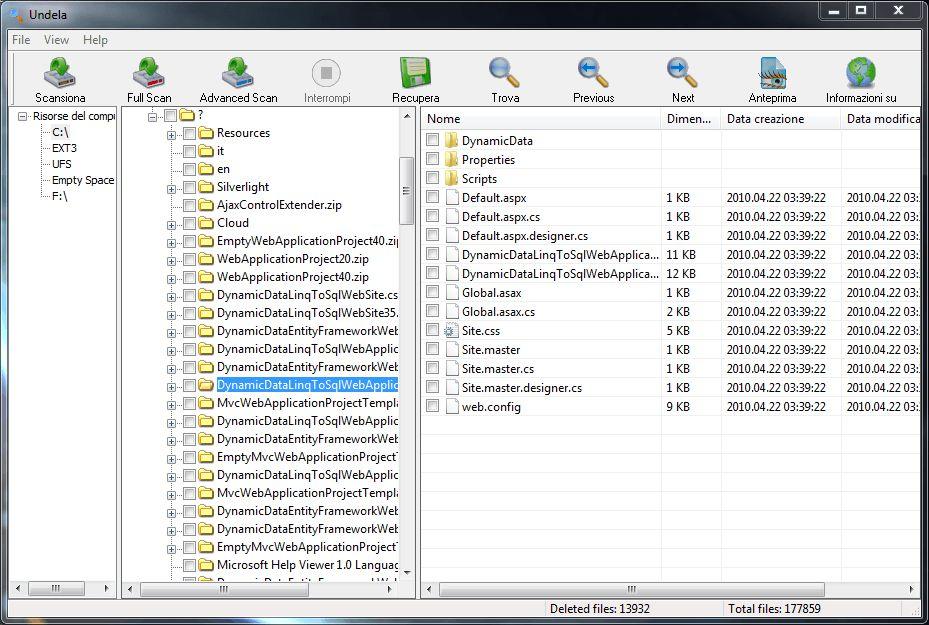This screenshot has height=625, width=929.
Task: Open the Trova search tool
Action: 505,75
